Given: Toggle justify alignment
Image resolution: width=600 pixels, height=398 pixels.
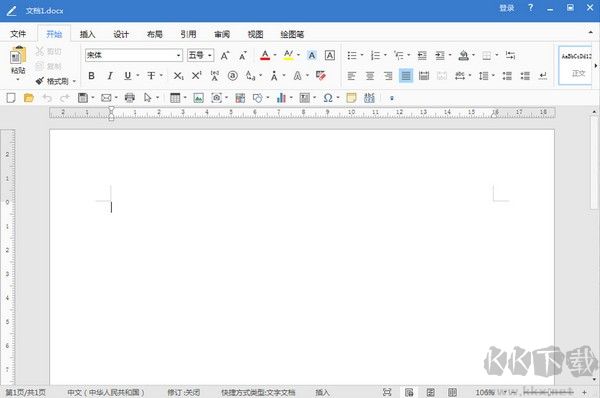Looking at the screenshot, I should click(406, 76).
